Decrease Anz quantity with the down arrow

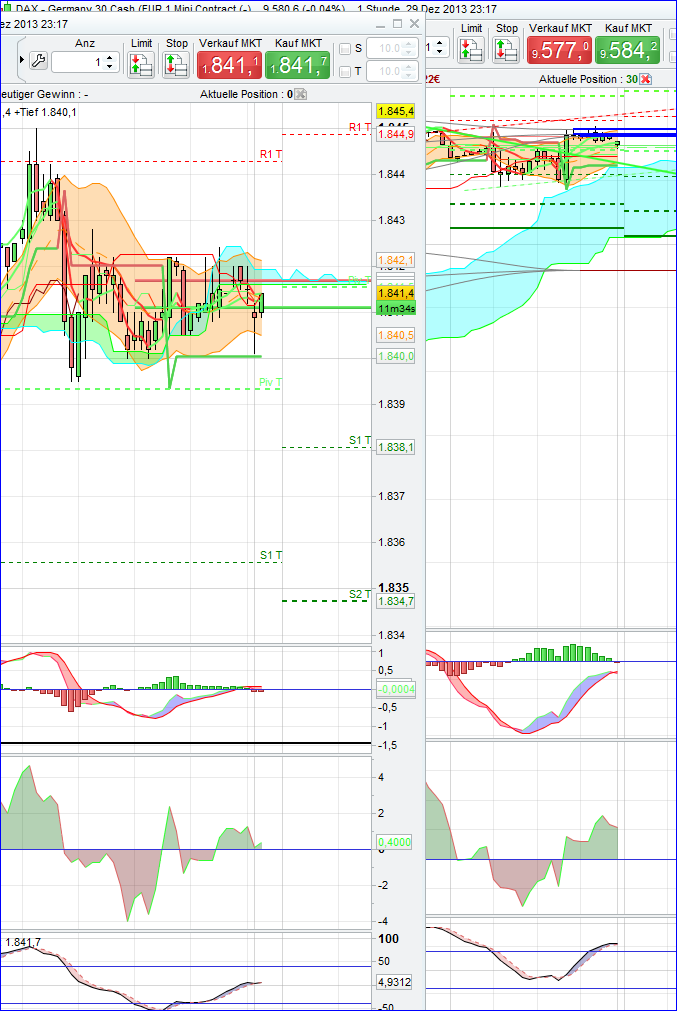110,67
